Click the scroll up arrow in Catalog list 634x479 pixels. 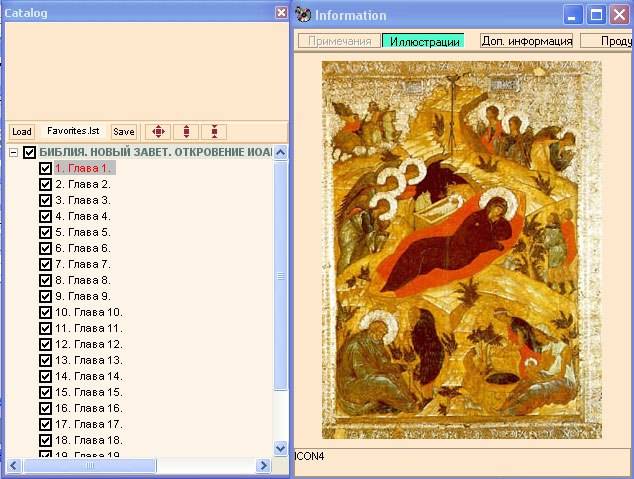tap(281, 152)
